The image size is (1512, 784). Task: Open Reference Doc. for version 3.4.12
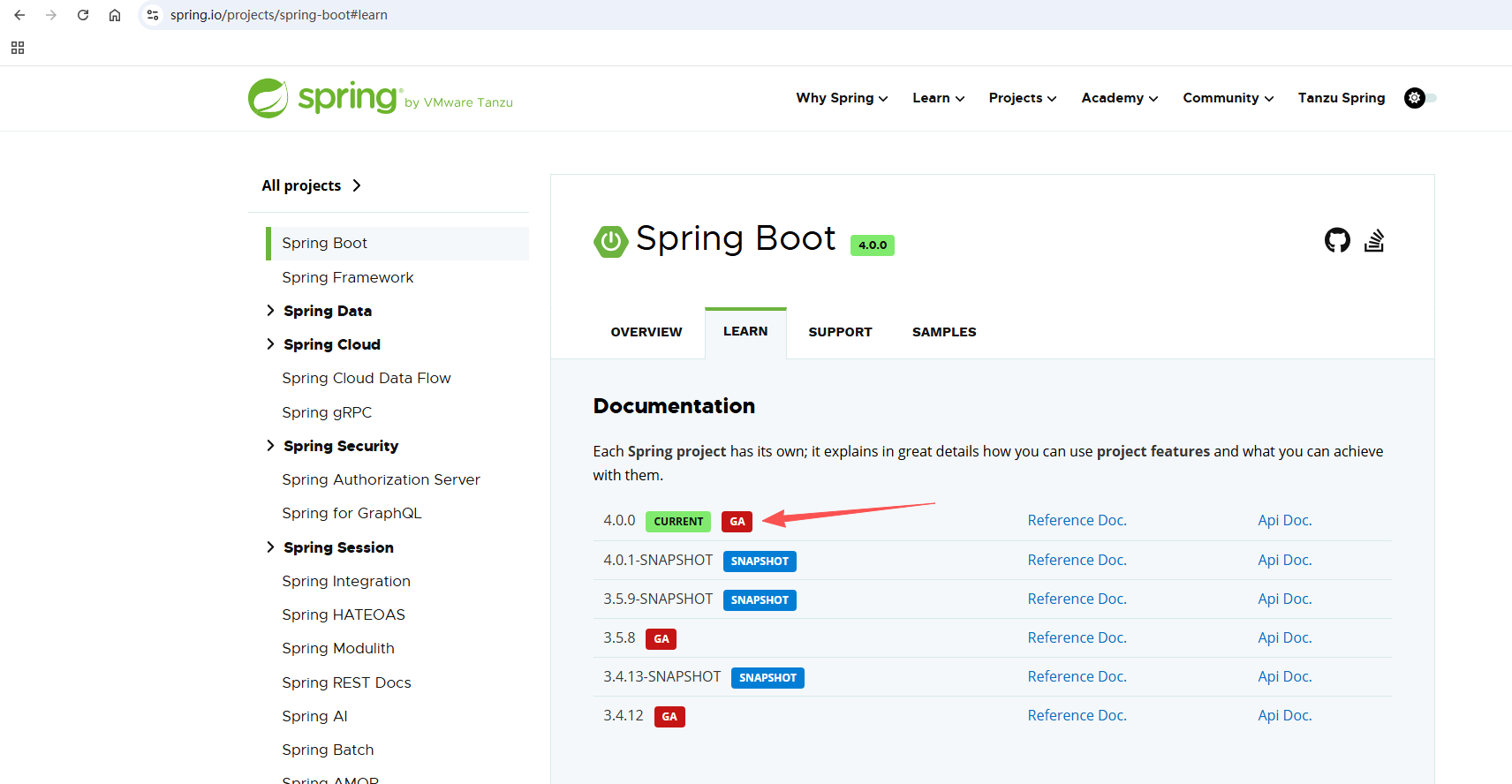tap(1077, 715)
